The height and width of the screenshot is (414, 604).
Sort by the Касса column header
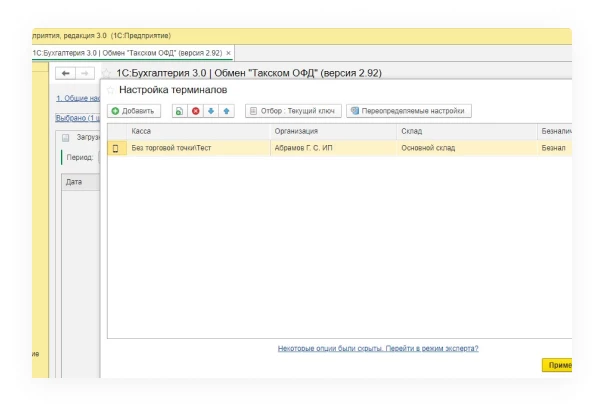click(x=142, y=130)
